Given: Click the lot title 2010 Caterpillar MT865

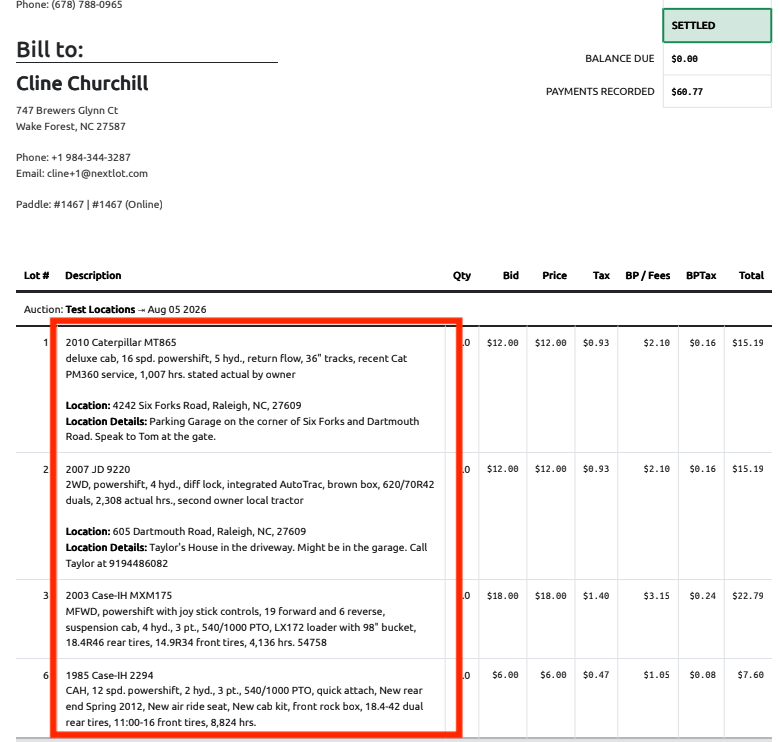Looking at the screenshot, I should (121, 343).
